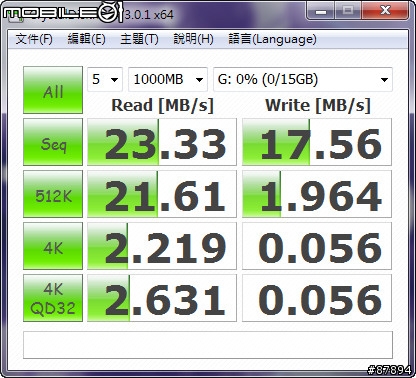This screenshot has height=378, width=416.
Task: Click the Seq write value 17.56
Action: click(x=317, y=142)
